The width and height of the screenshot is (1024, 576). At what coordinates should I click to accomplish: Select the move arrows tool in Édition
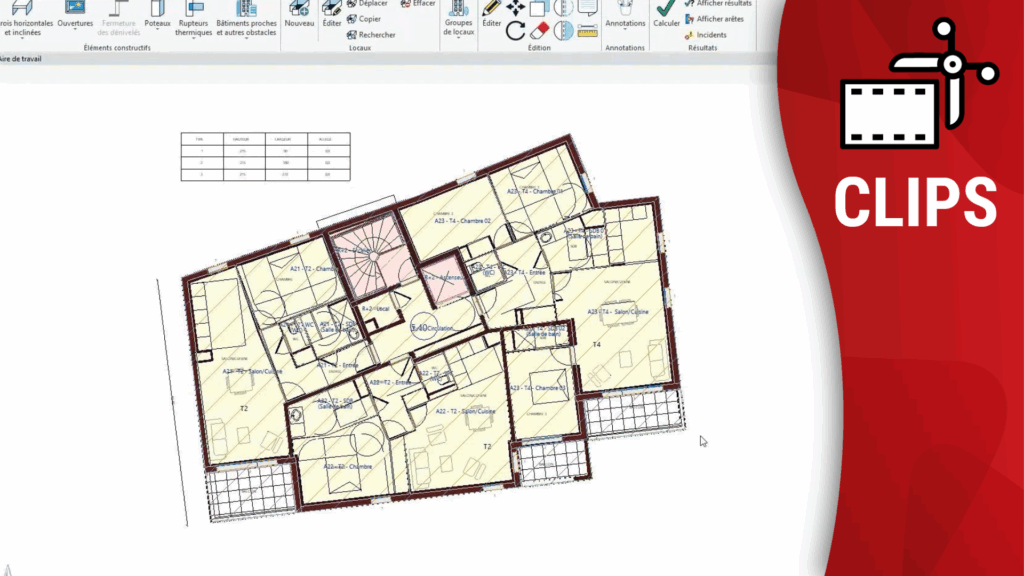tap(516, 7)
